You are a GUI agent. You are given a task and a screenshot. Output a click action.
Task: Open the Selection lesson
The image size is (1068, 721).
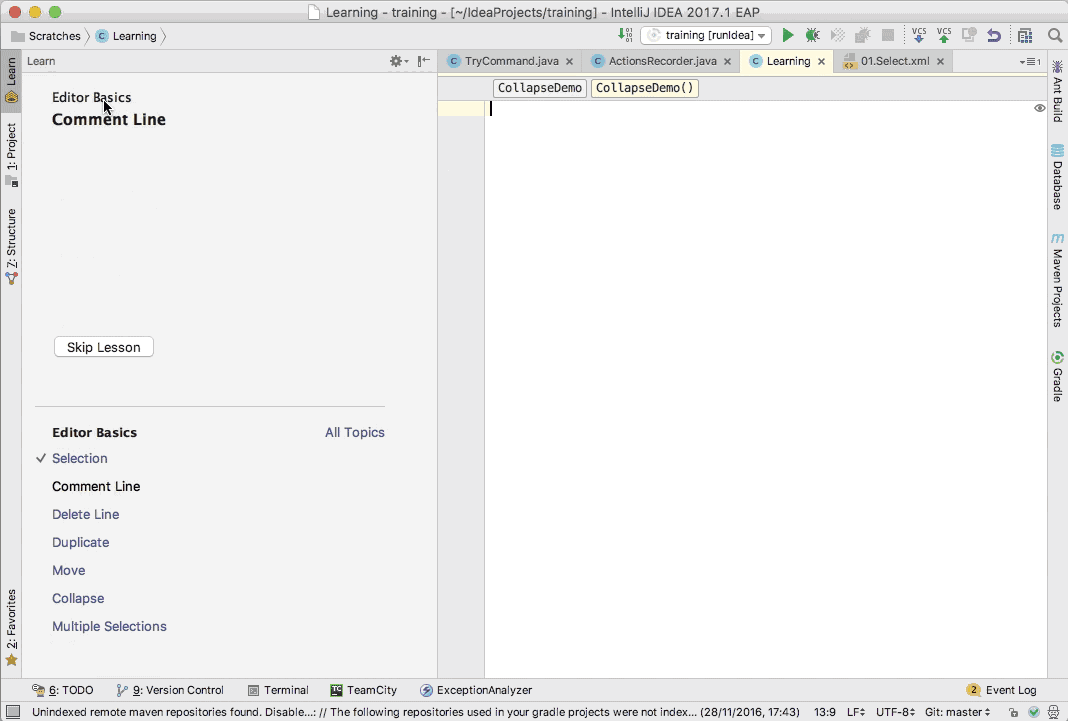click(x=80, y=458)
